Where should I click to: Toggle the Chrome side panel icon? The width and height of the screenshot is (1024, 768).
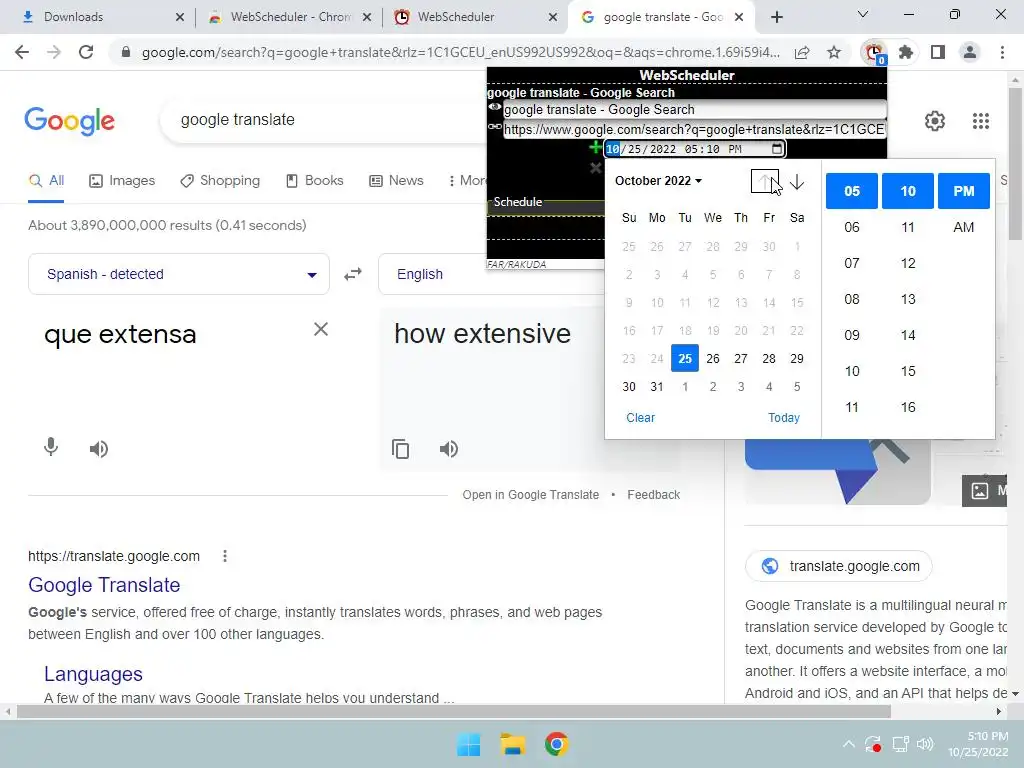(x=938, y=52)
